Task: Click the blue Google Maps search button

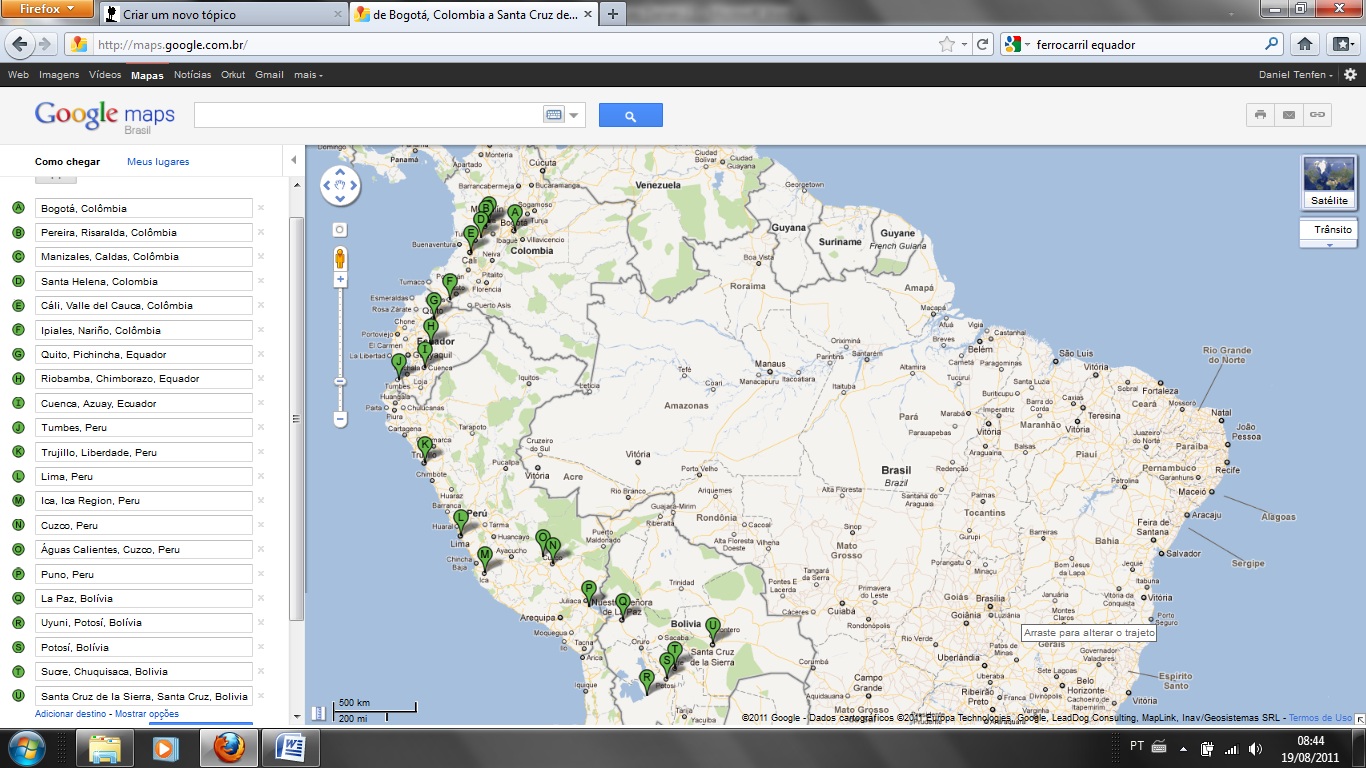Action: [x=630, y=115]
